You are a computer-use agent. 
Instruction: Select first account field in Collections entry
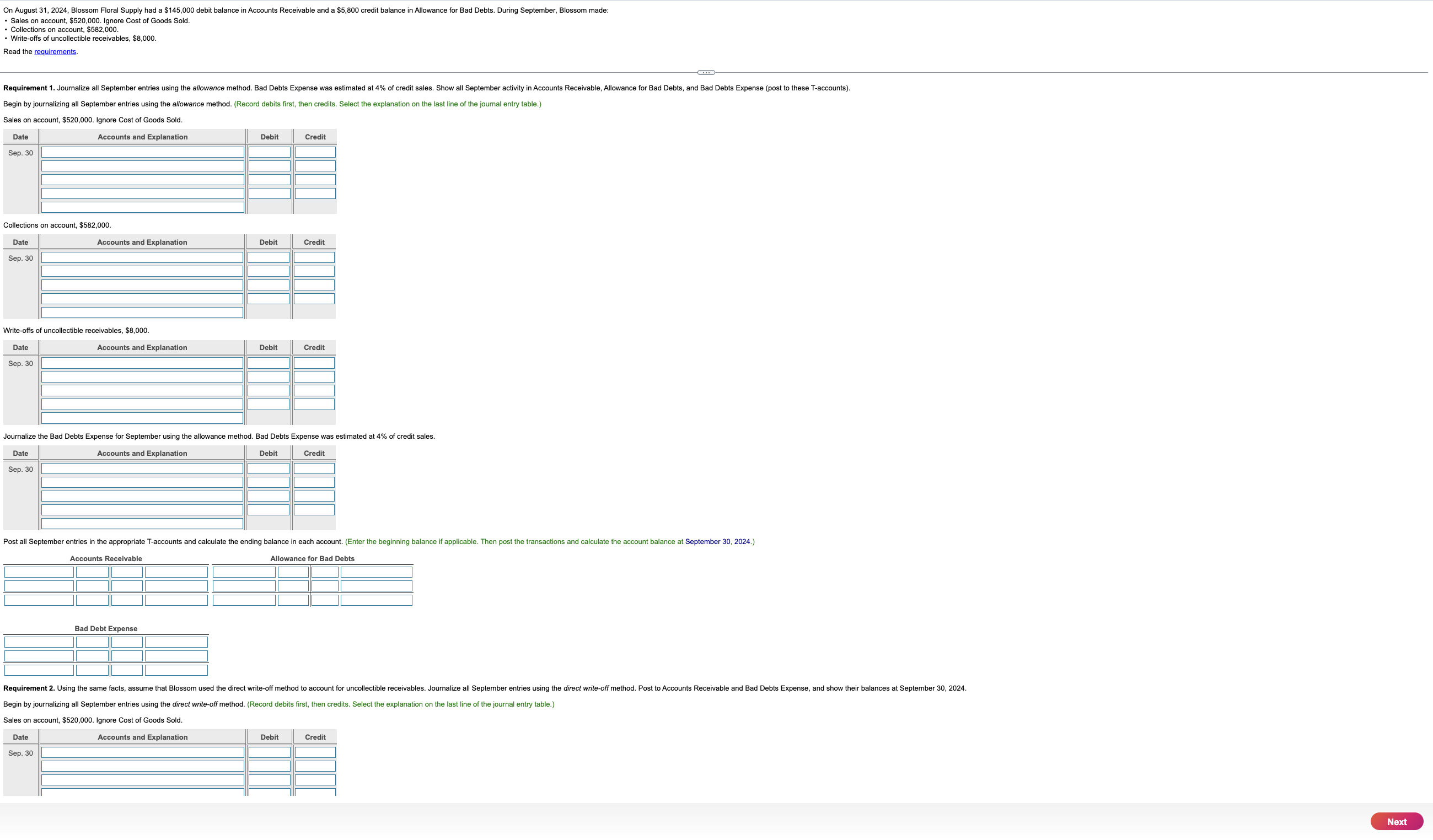click(x=142, y=257)
